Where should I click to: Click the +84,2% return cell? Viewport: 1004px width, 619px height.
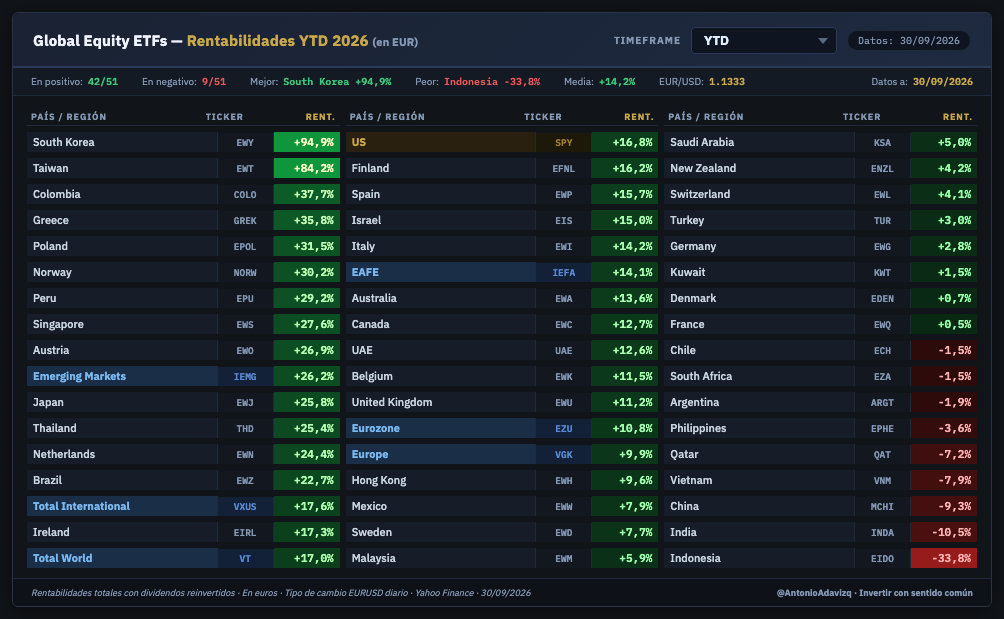pyautogui.click(x=307, y=168)
